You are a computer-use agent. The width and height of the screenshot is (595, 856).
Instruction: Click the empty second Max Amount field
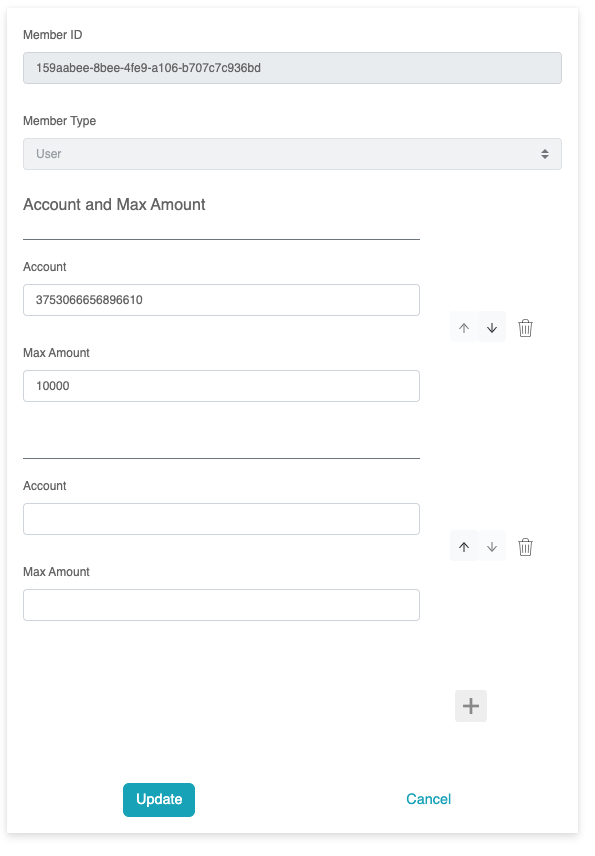pos(221,605)
